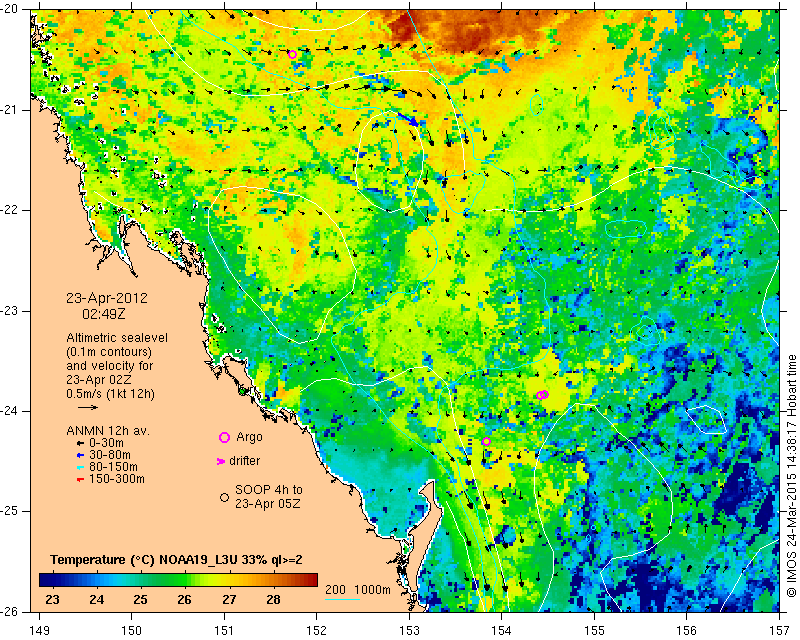Click the 'Altimetric sealevel' caption text
This screenshot has width=800, height=640.
coord(117,338)
